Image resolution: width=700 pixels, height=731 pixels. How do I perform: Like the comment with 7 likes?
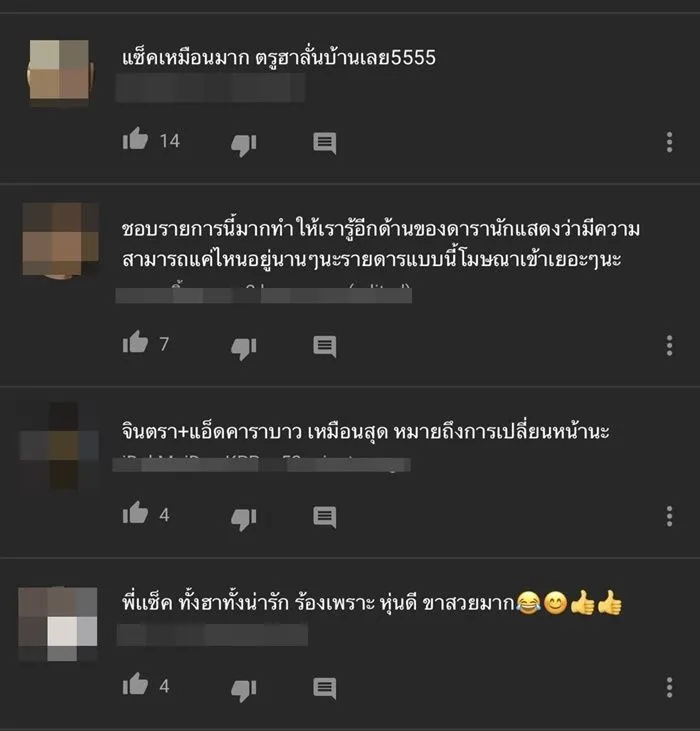[x=135, y=342]
